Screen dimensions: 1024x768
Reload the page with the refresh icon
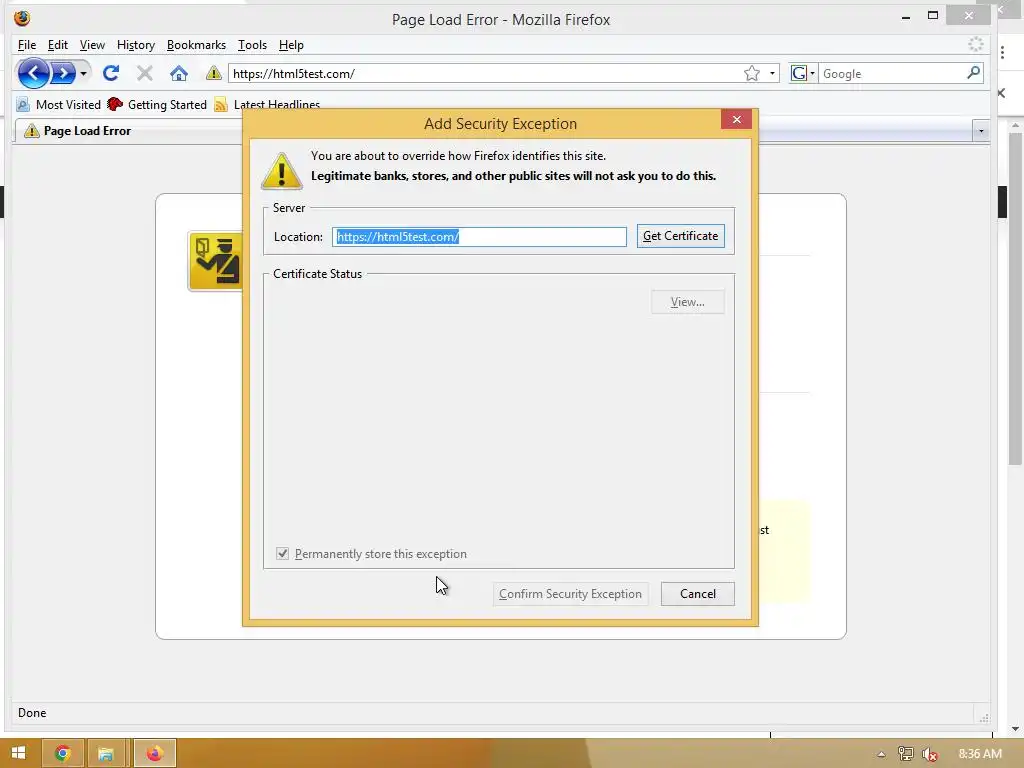point(111,73)
